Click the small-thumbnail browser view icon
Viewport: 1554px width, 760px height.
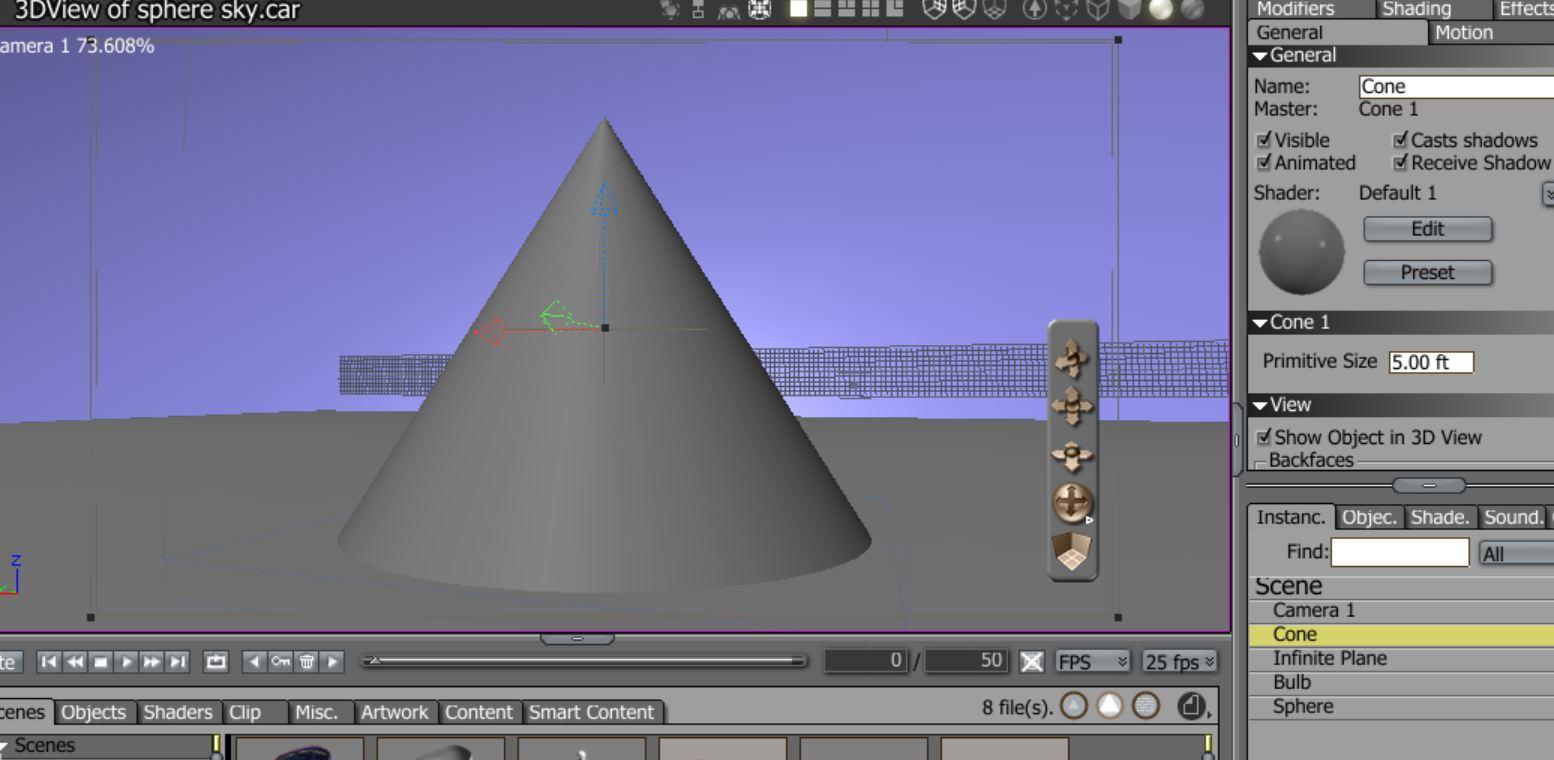click(1073, 706)
